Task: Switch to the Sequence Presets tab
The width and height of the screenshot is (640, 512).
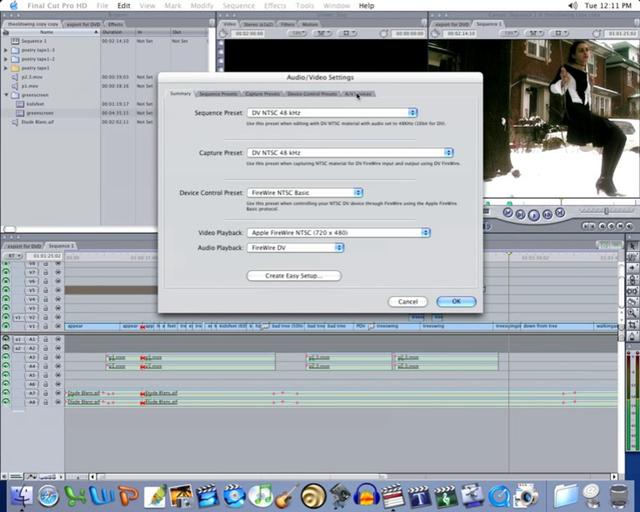Action: click(218, 94)
